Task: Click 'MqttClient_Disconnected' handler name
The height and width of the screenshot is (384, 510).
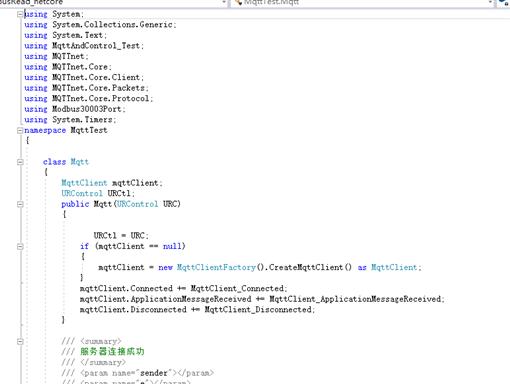Action: tap(258, 310)
